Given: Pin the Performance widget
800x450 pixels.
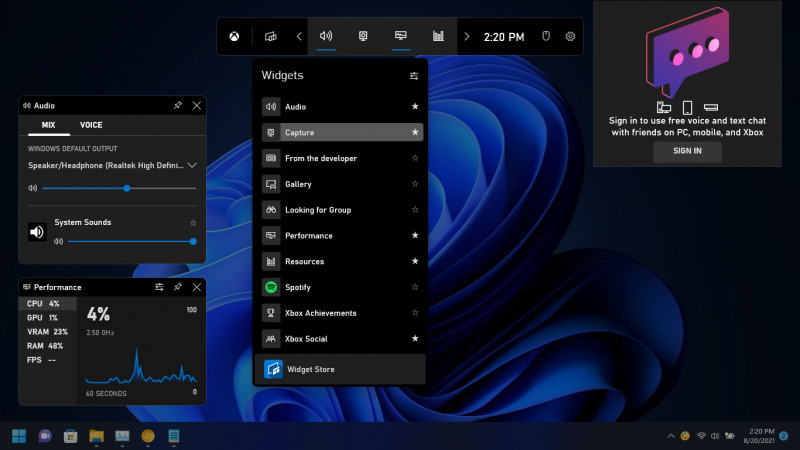Looking at the screenshot, I should coord(178,287).
